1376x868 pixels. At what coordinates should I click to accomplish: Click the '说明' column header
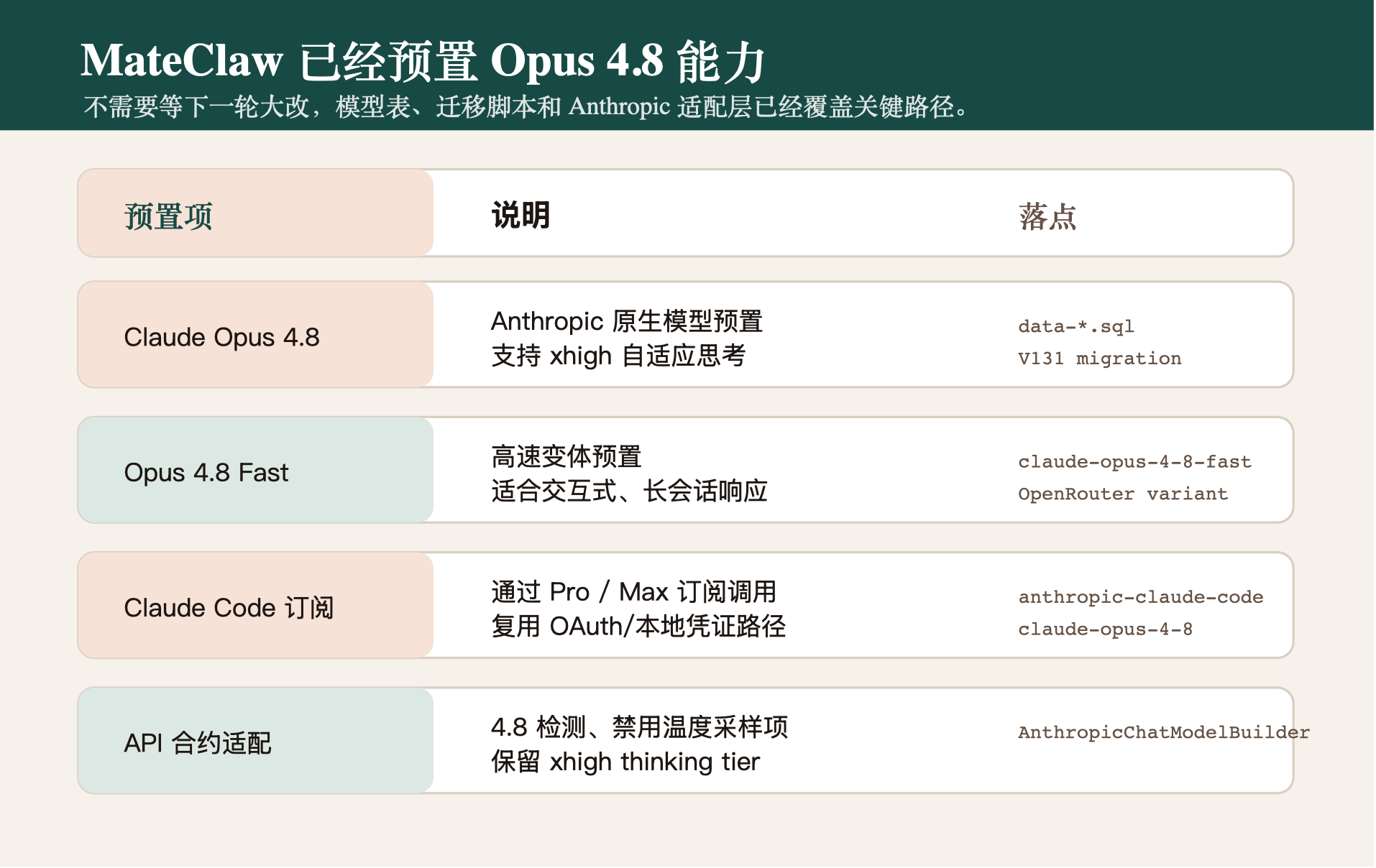pyautogui.click(x=520, y=216)
